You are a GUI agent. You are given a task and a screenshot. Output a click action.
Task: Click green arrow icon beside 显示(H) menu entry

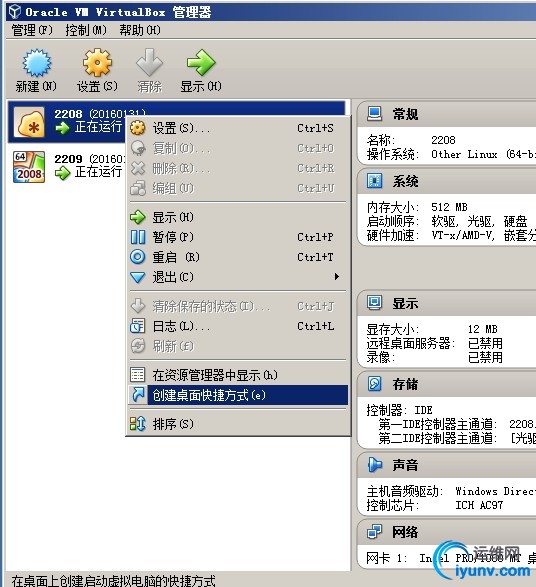coord(137,217)
